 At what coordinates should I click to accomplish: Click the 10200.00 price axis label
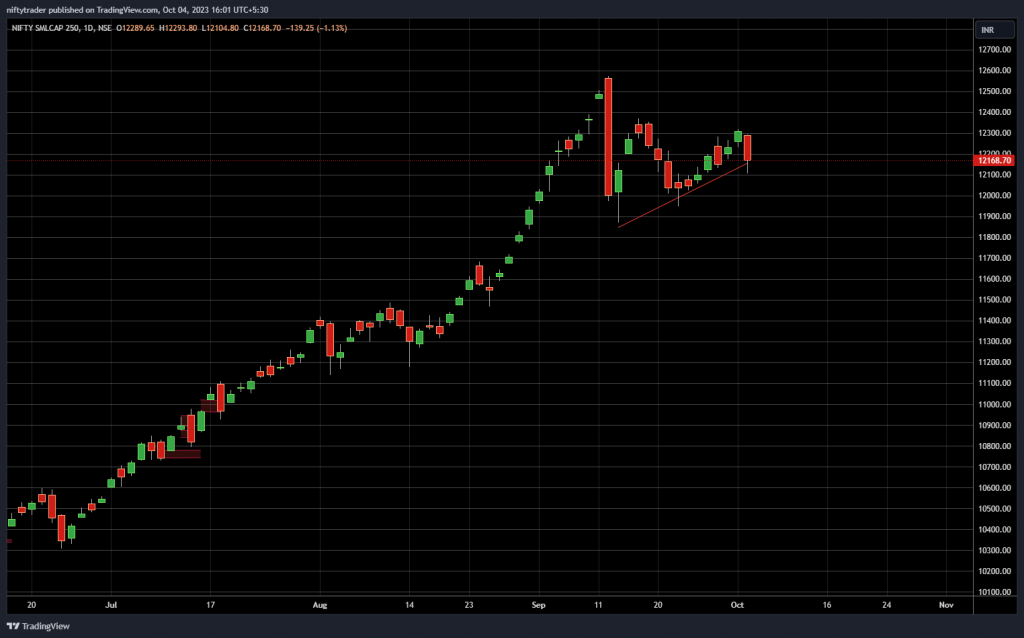[995, 571]
